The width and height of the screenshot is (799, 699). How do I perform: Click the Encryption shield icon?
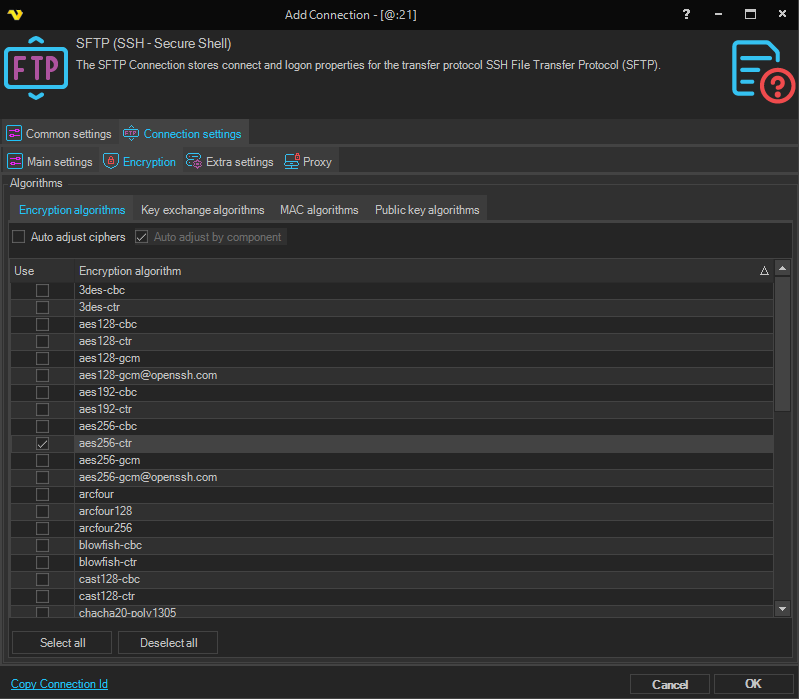pos(111,162)
